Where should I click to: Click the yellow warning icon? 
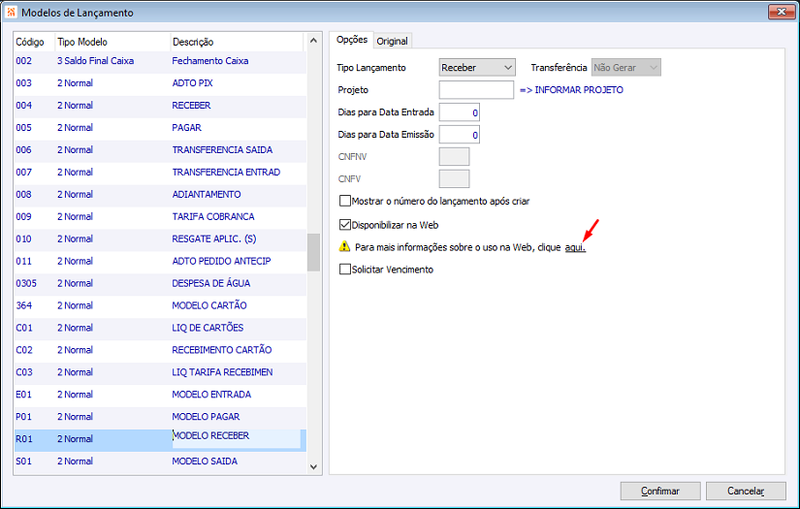(x=344, y=247)
